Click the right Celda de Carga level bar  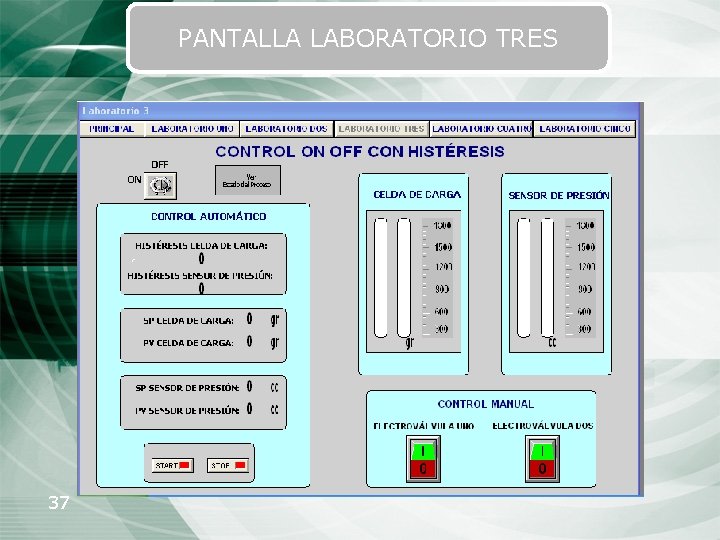(404, 278)
